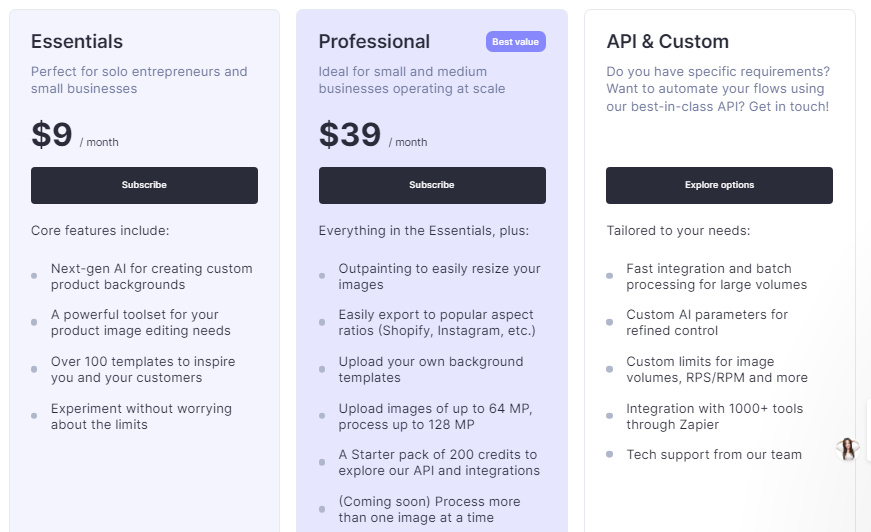The height and width of the screenshot is (532, 871).
Task: Click the $39 per month price
Action: pyautogui.click(x=350, y=135)
